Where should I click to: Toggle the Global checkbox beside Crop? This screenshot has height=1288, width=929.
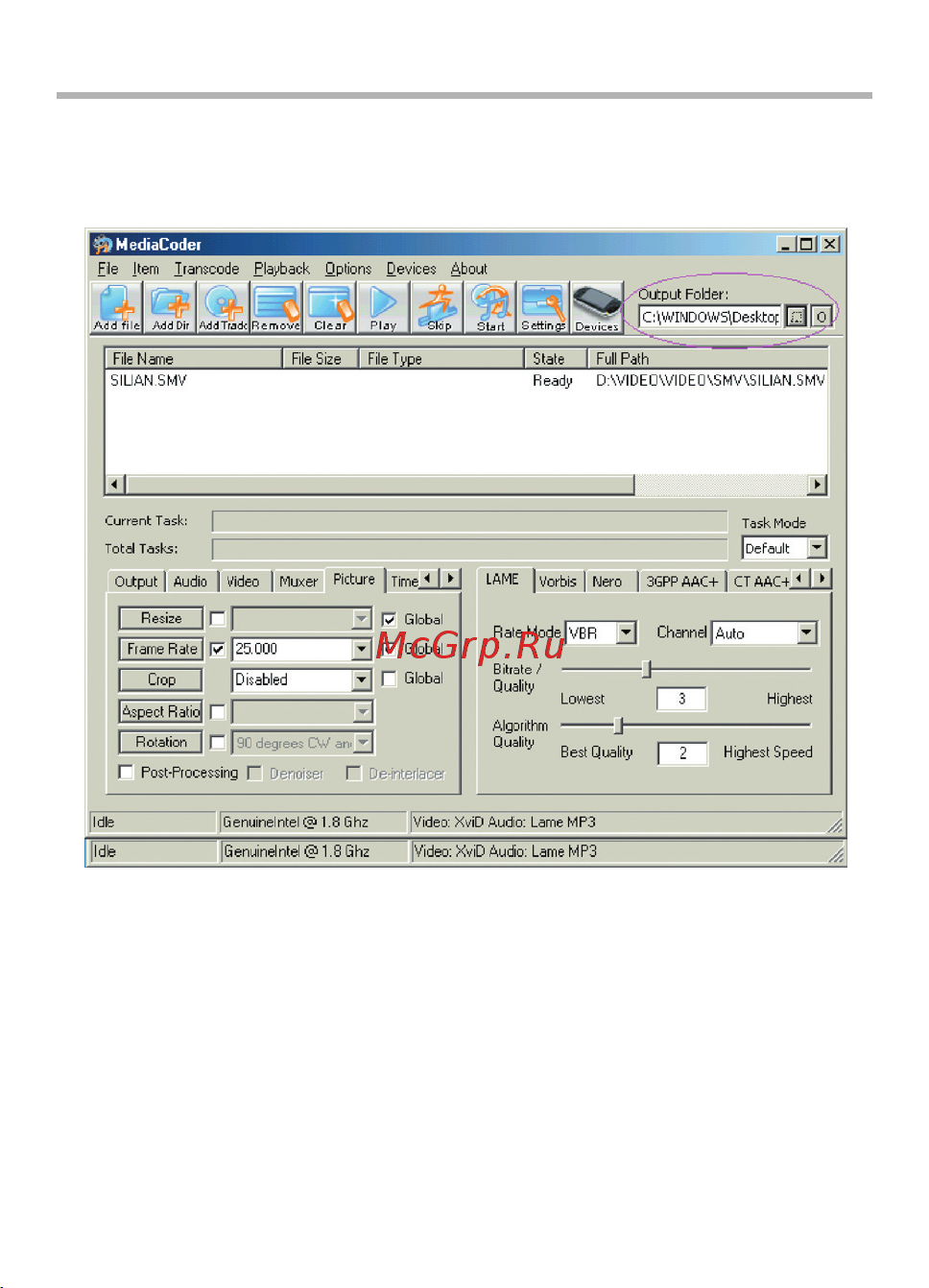[390, 679]
